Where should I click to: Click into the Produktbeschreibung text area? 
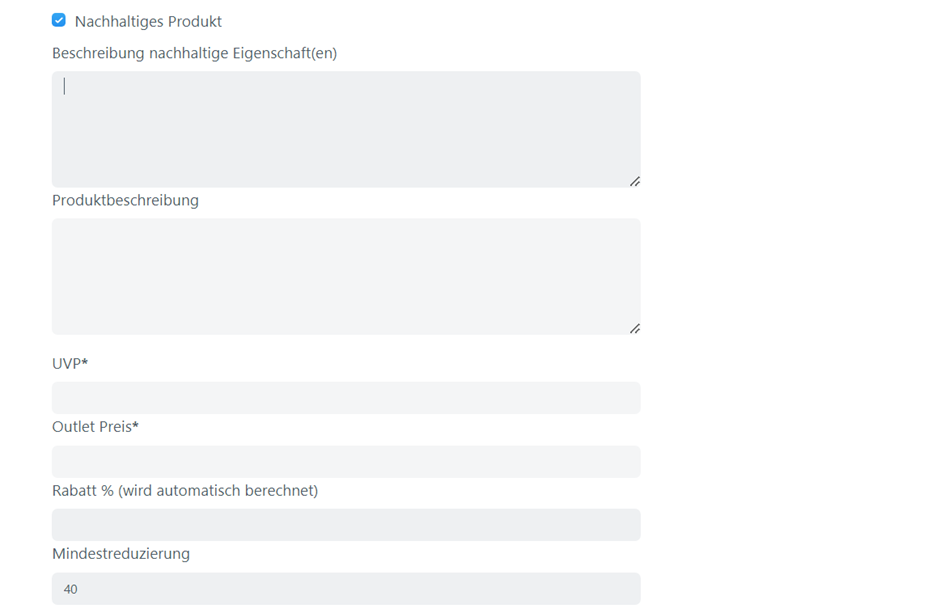pyautogui.click(x=346, y=276)
